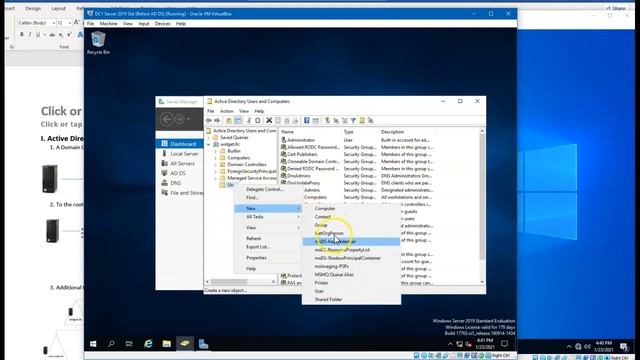Viewport: 640px width, 360px height.
Task: Click the blue Help icon in ADUC toolbar
Action: tap(307, 120)
